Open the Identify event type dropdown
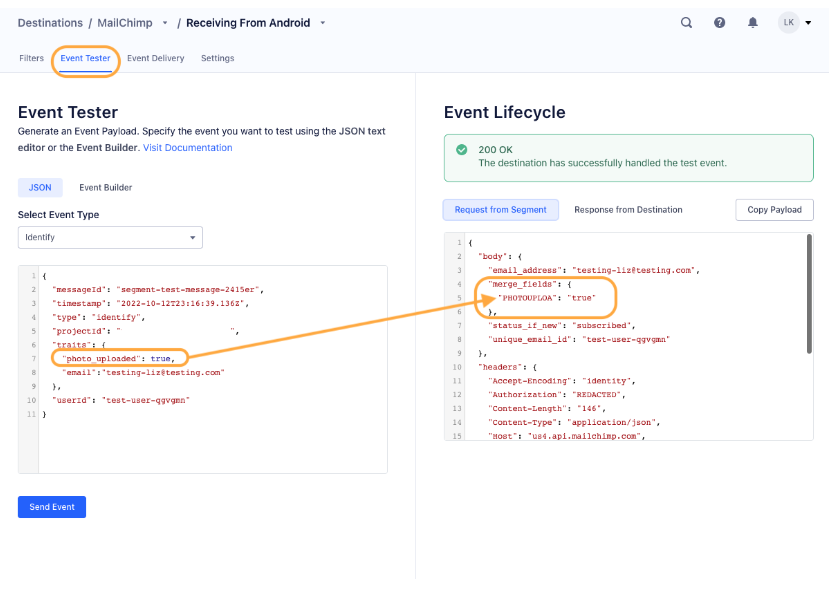 [x=110, y=237]
